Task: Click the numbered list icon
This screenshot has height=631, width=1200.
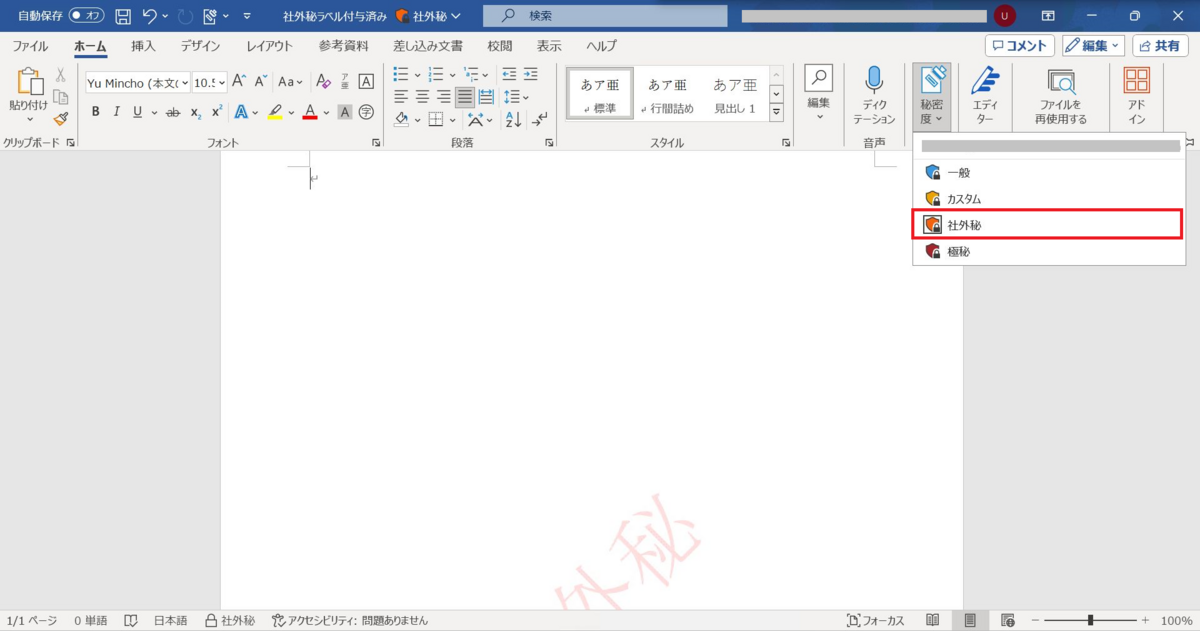Action: click(436, 74)
